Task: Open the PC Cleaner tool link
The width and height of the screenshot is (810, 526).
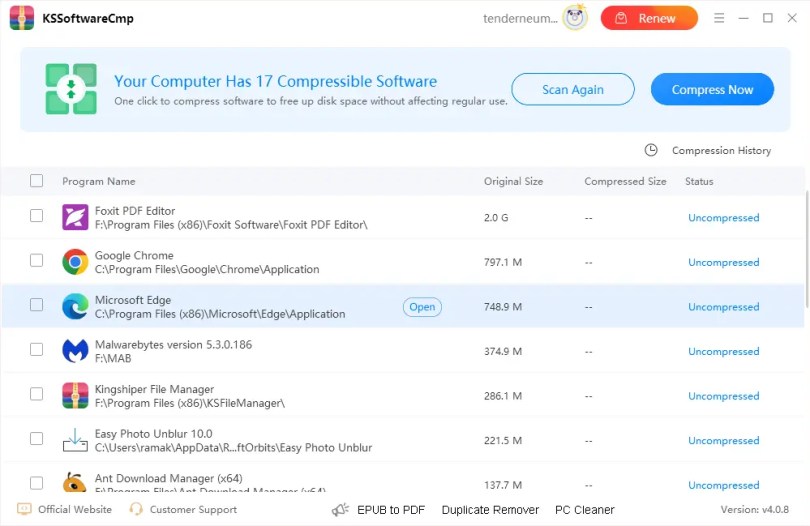Action: (585, 510)
